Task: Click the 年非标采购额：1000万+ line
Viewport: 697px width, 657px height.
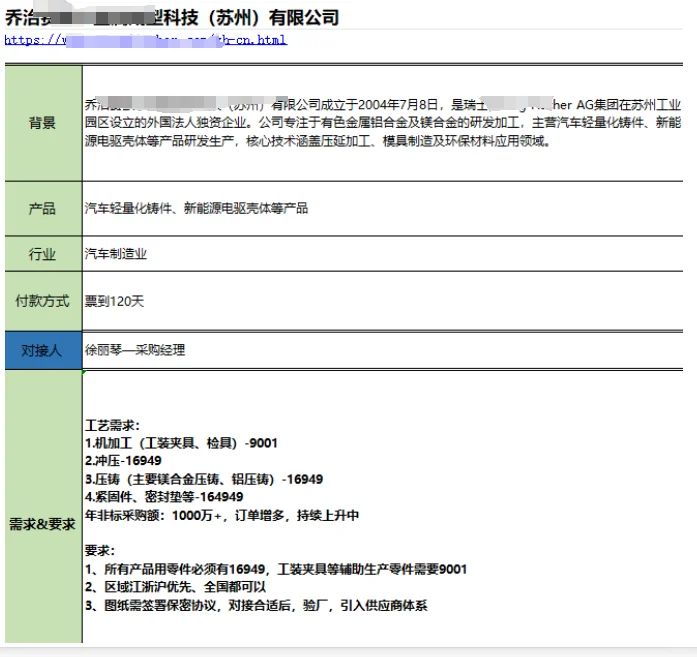Action: (222, 515)
